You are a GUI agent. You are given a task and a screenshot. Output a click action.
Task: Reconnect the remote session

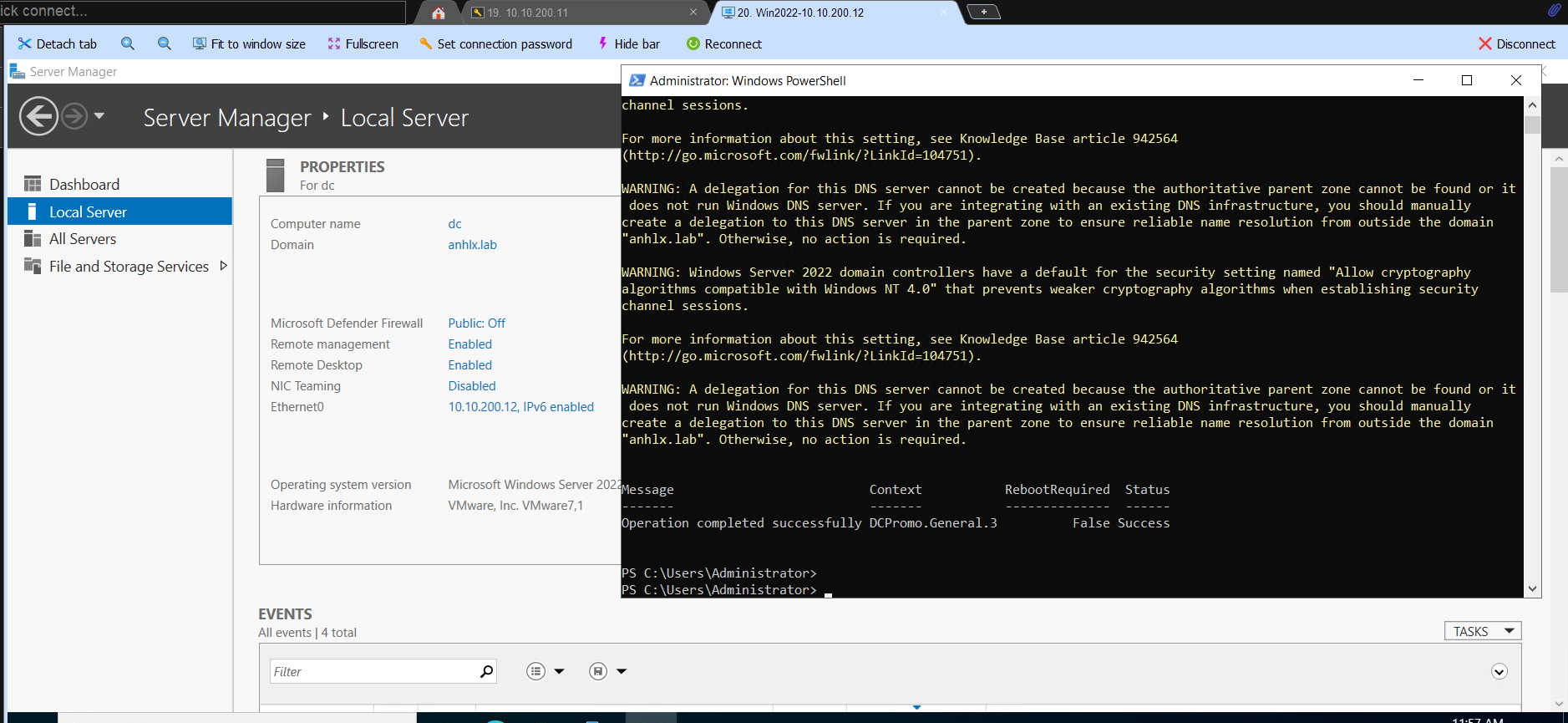pos(723,43)
